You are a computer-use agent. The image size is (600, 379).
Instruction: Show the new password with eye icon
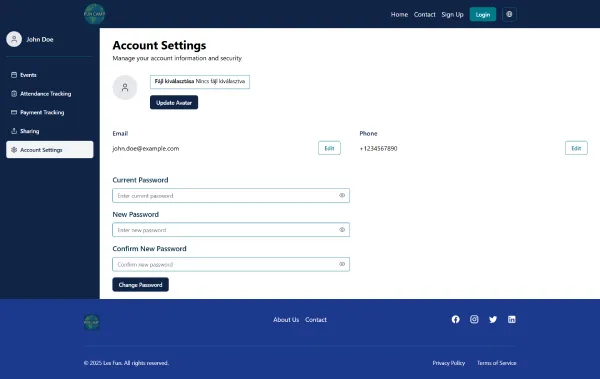[342, 230]
